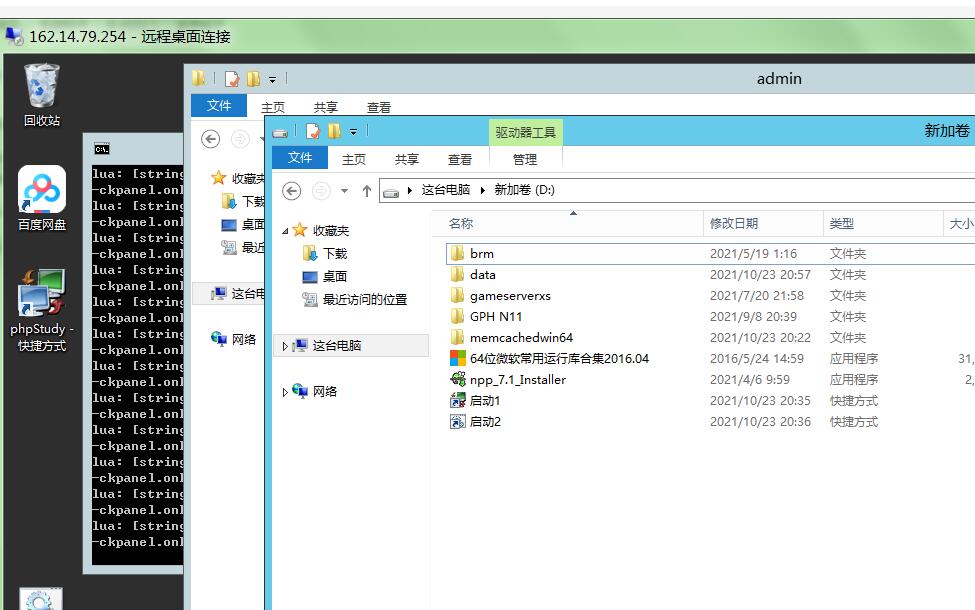The height and width of the screenshot is (610, 975).
Task: Click the up-directory arrow button
Action: pos(367,191)
